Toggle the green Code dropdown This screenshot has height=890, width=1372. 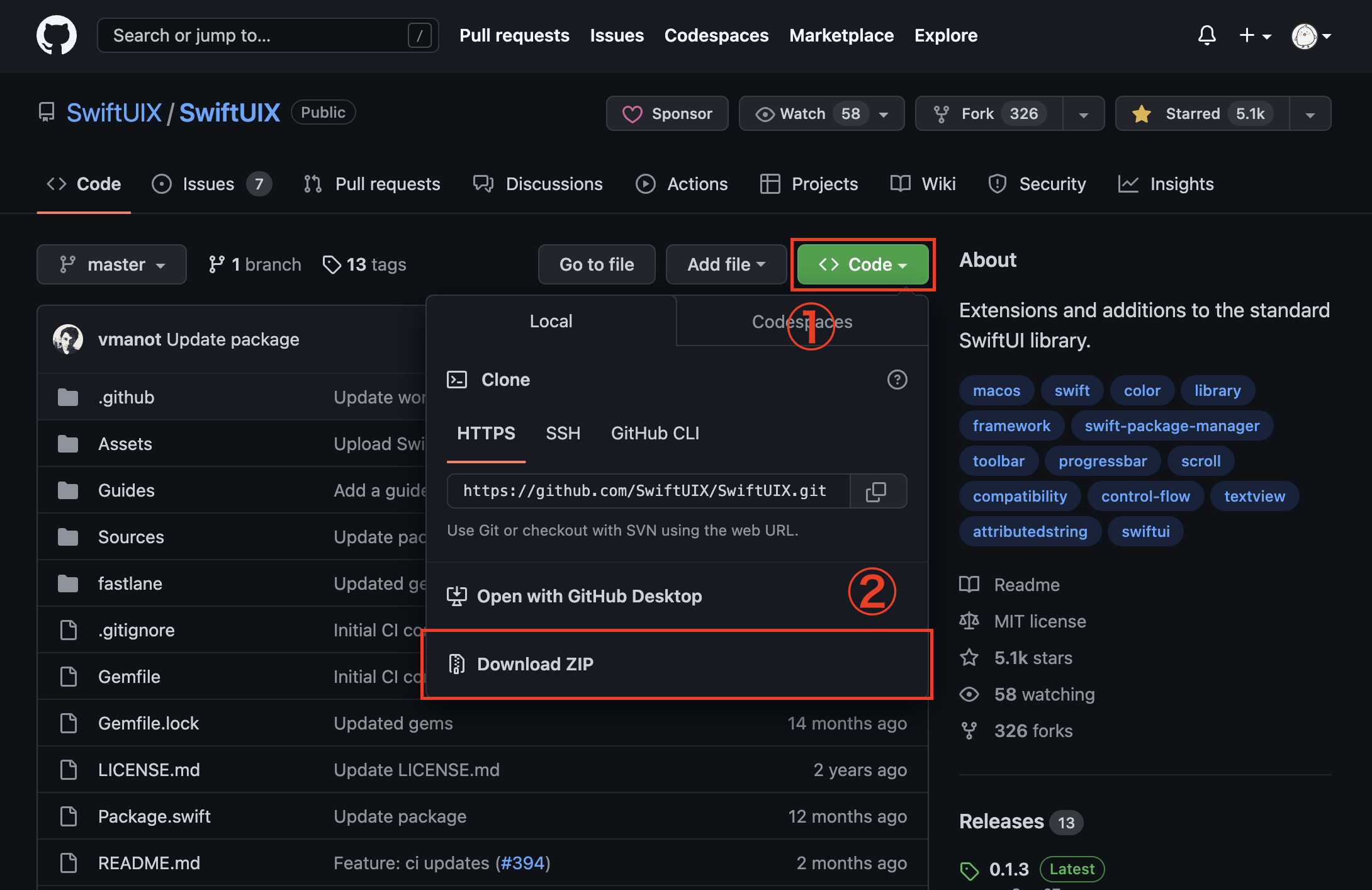click(863, 264)
